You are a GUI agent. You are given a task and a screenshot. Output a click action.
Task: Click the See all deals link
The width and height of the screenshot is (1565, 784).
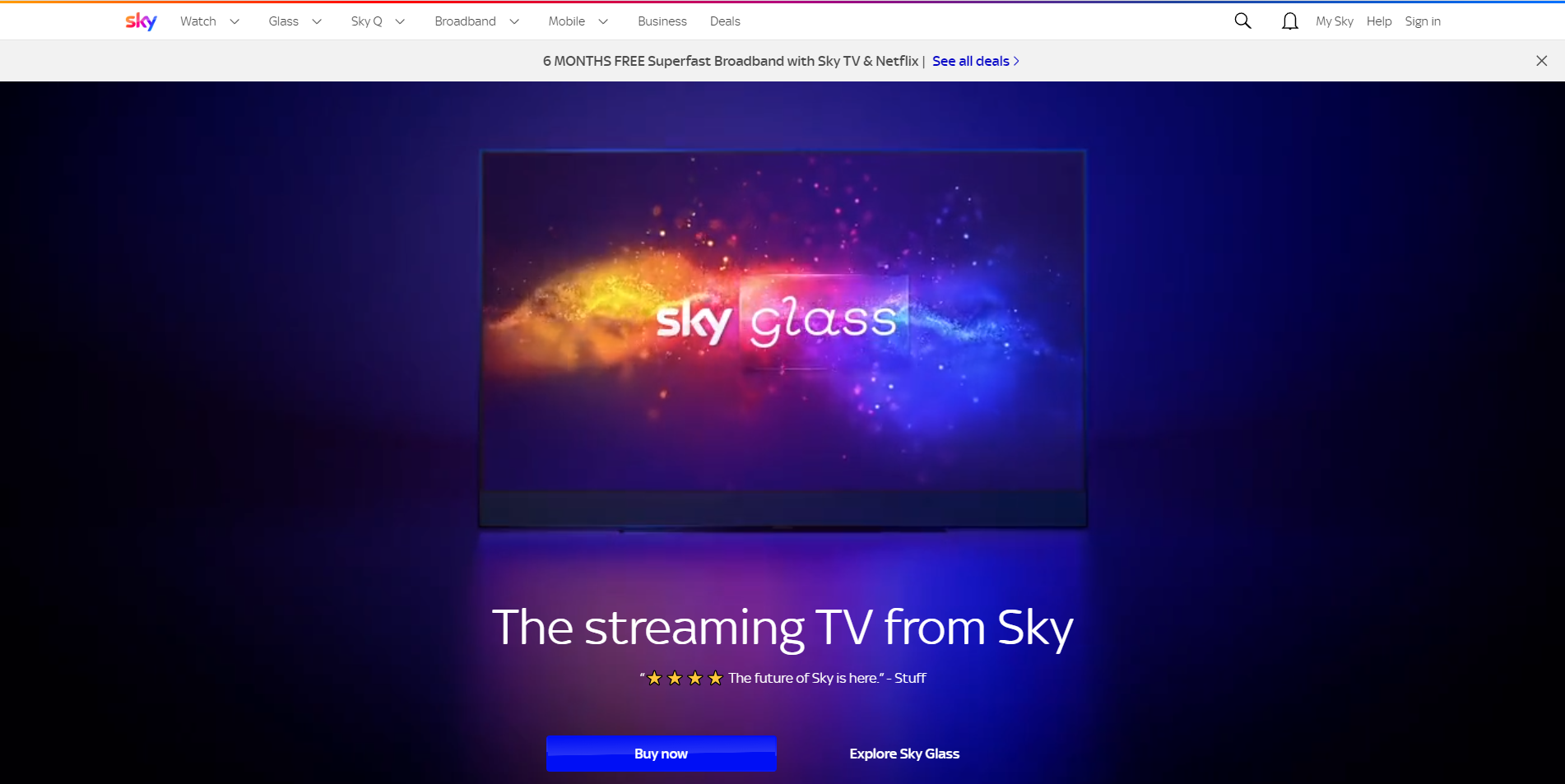pyautogui.click(x=970, y=61)
